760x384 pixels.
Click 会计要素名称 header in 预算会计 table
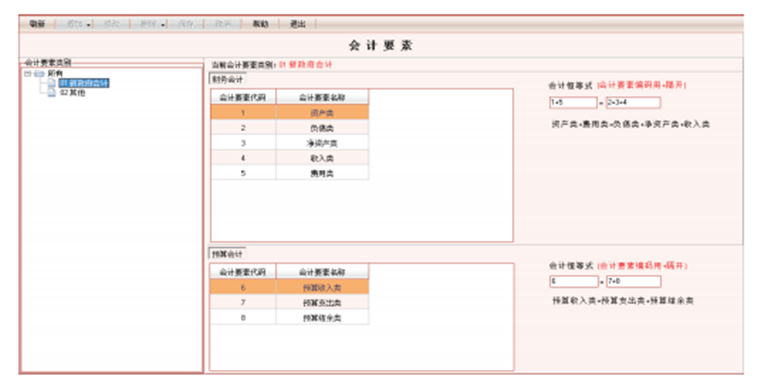[322, 272]
